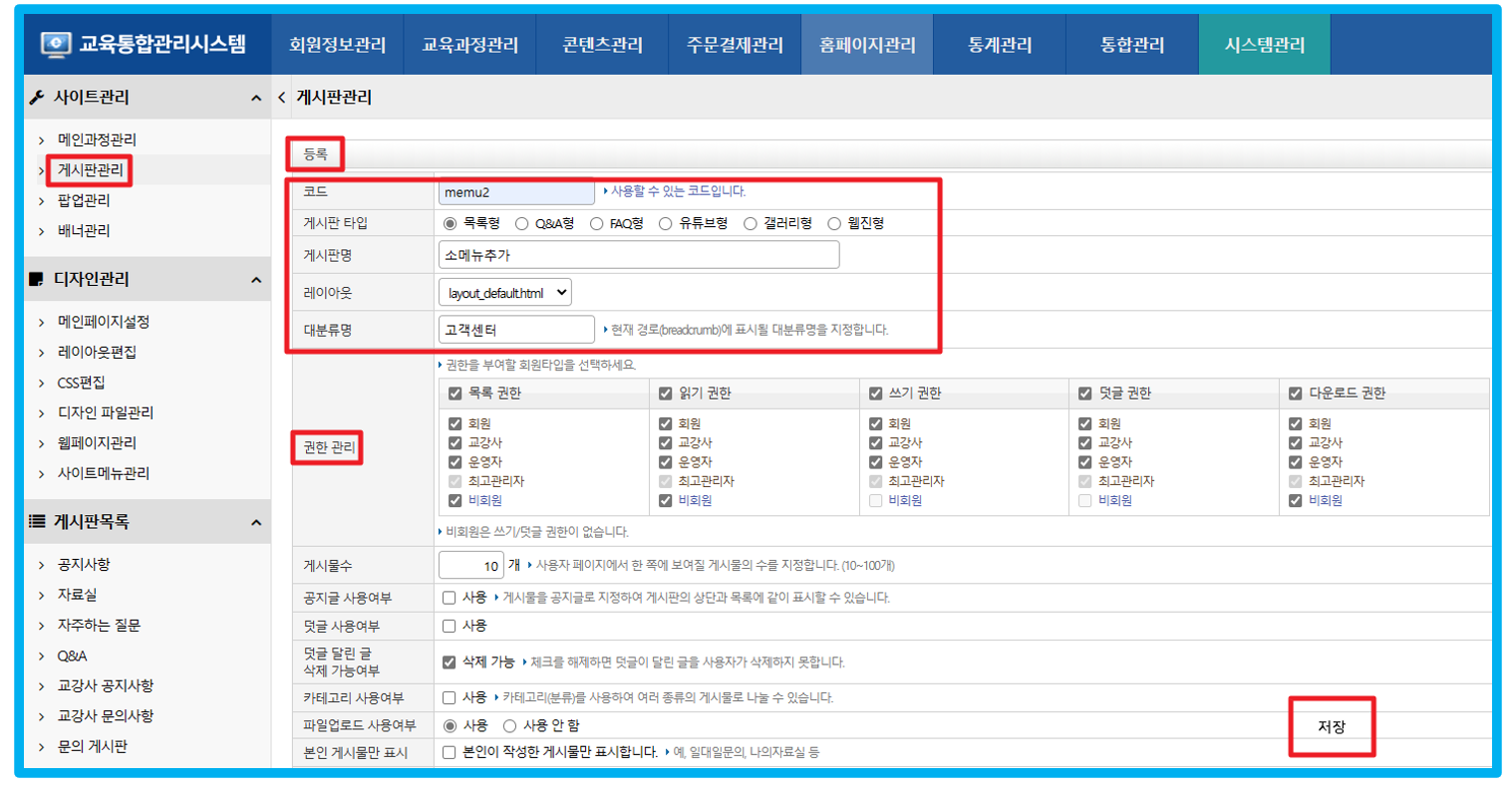Switch to the 콘텐츠관리 top menu

coord(602,45)
